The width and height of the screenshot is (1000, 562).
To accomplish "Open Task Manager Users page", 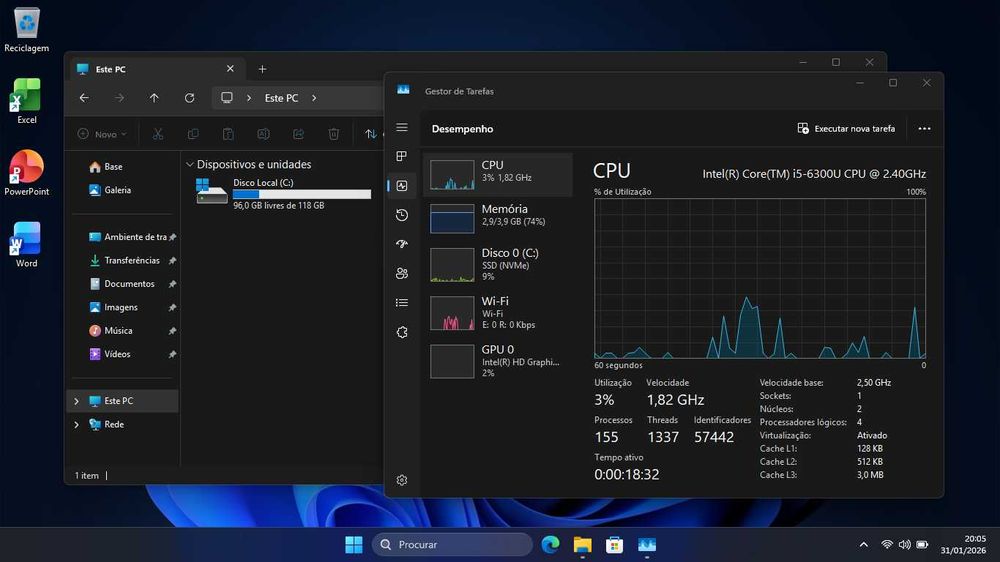I will pyautogui.click(x=402, y=274).
